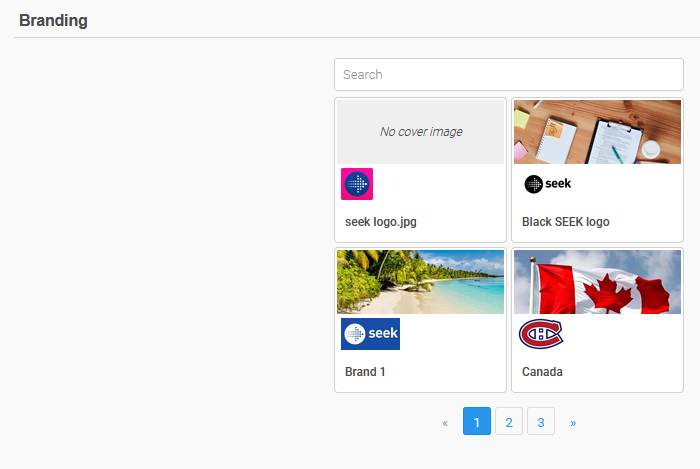Click the black seek logo icon

coord(548,184)
